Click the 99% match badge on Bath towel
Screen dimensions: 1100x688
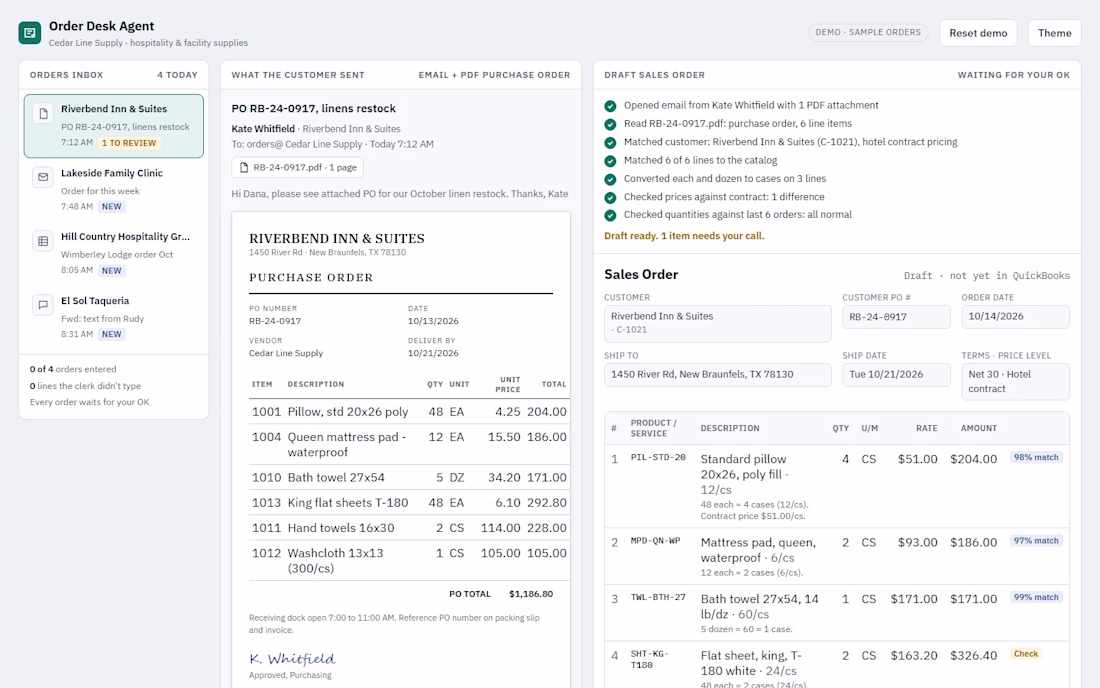(x=1036, y=598)
